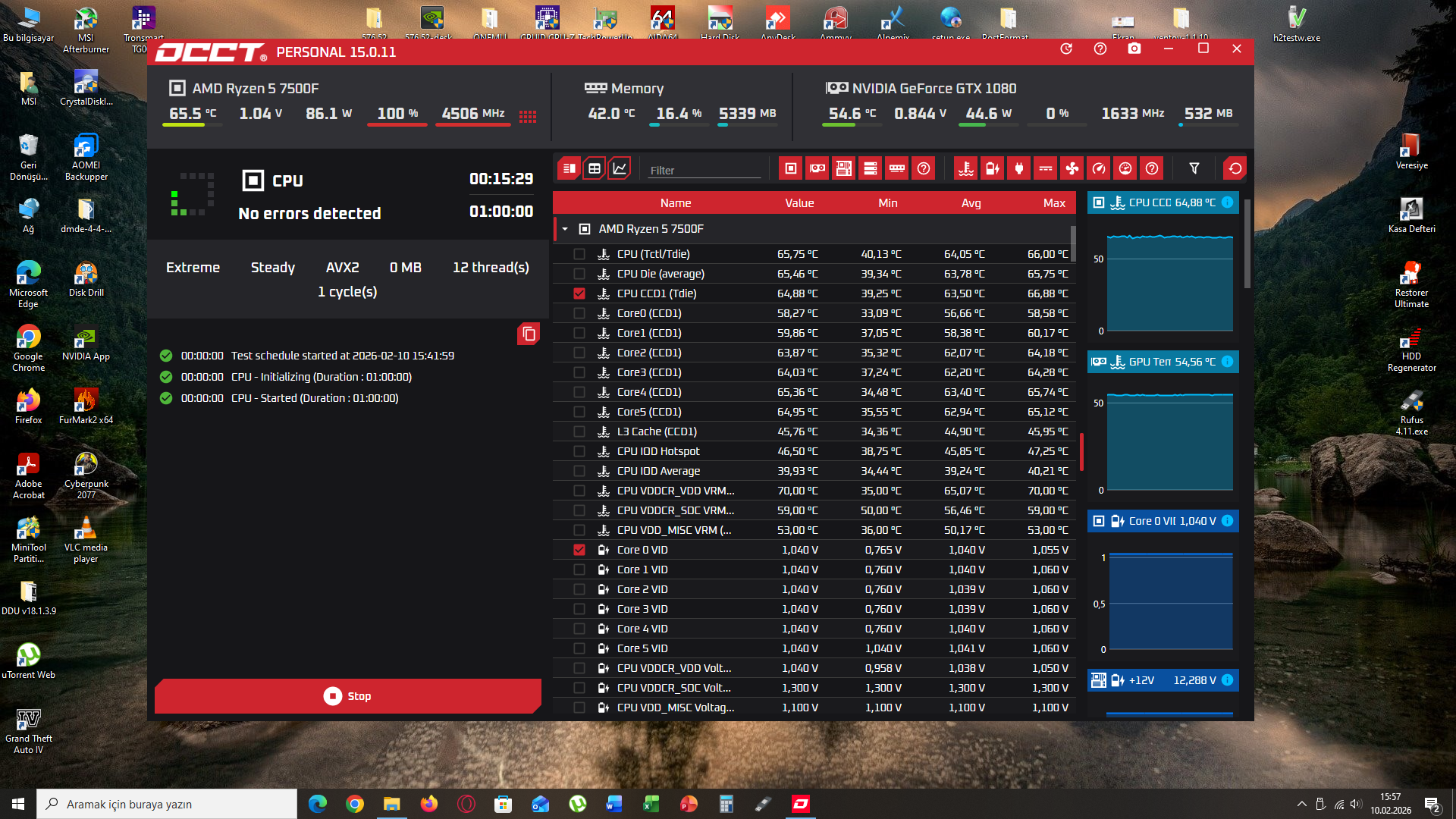Switch to the table view icon
This screenshot has height=819, width=1456.
[x=595, y=168]
